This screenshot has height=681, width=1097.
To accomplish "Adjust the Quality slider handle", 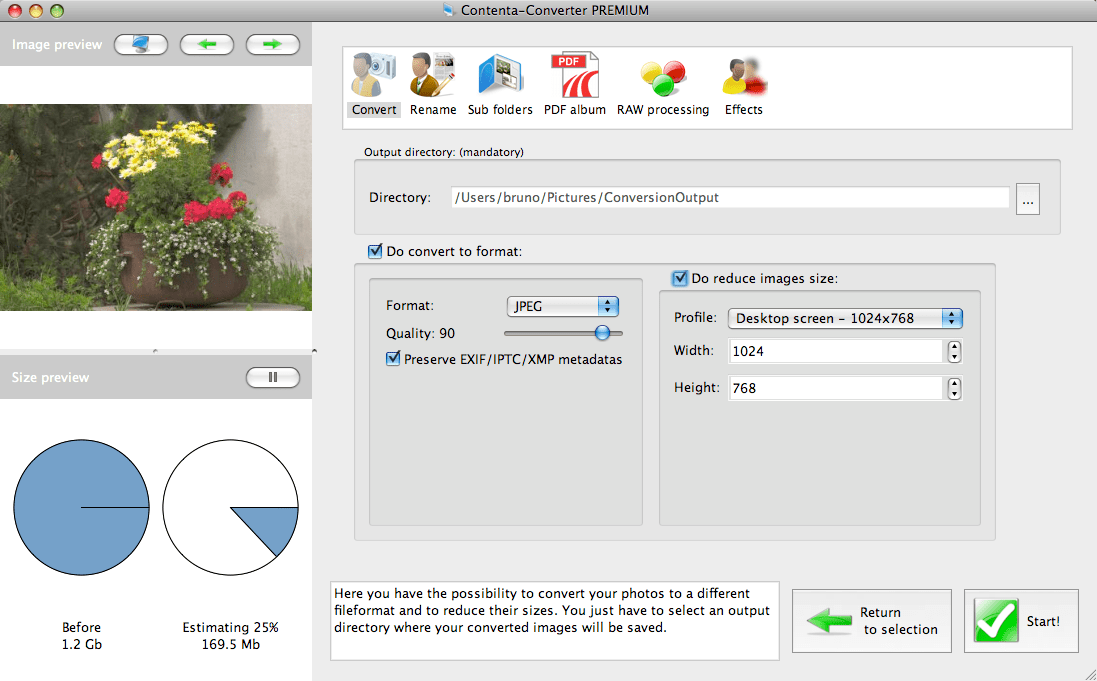I will (x=602, y=333).
